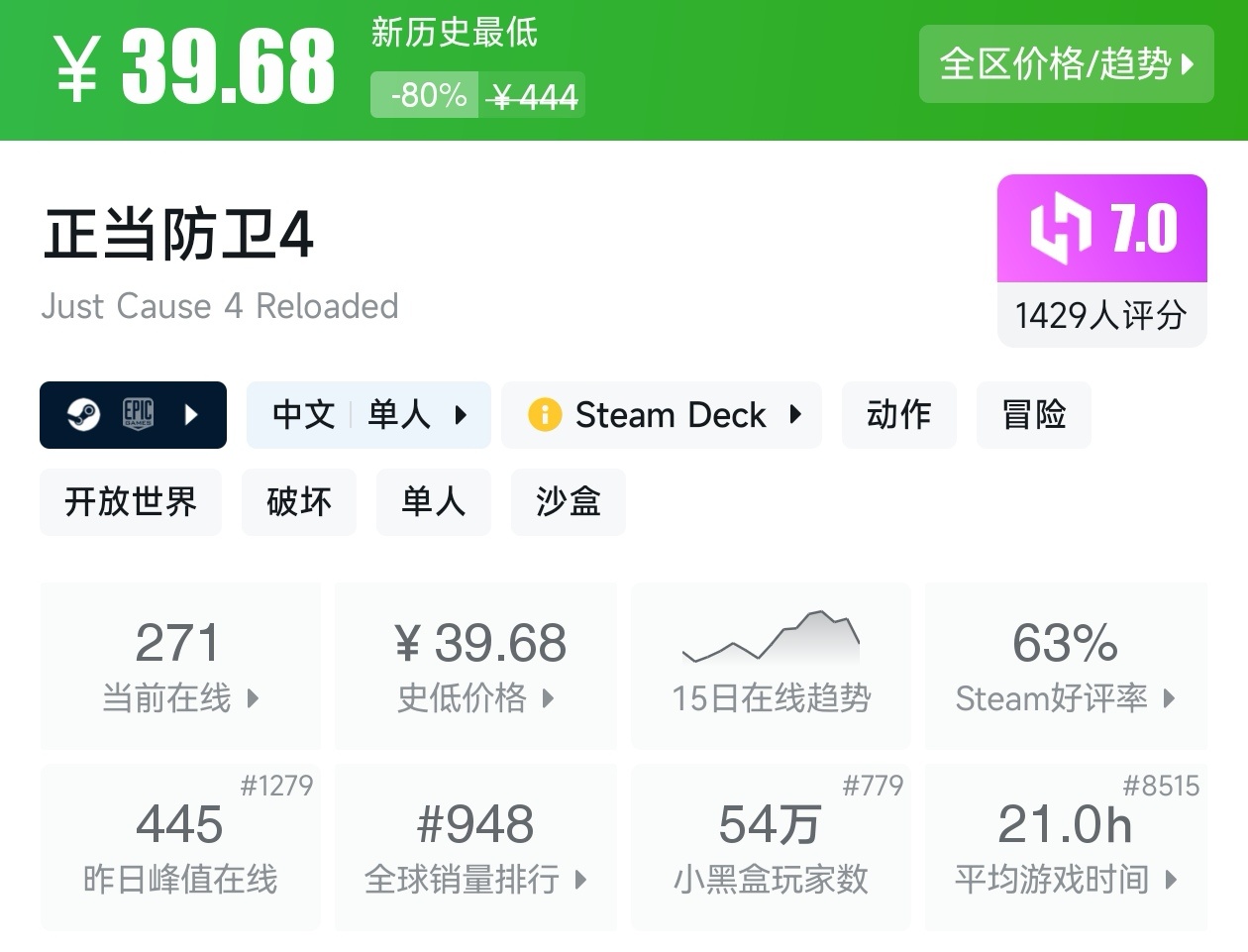Select the 开放世界 tag
Viewport: 1248px width, 952px height.
tap(131, 501)
